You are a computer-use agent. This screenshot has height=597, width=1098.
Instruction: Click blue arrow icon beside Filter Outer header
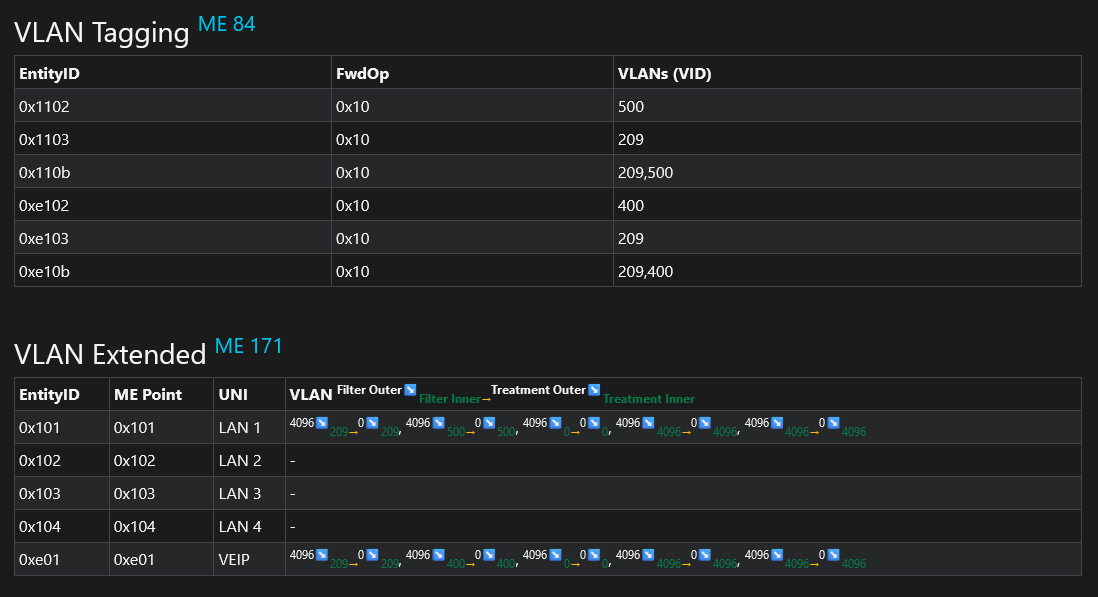coord(410,390)
